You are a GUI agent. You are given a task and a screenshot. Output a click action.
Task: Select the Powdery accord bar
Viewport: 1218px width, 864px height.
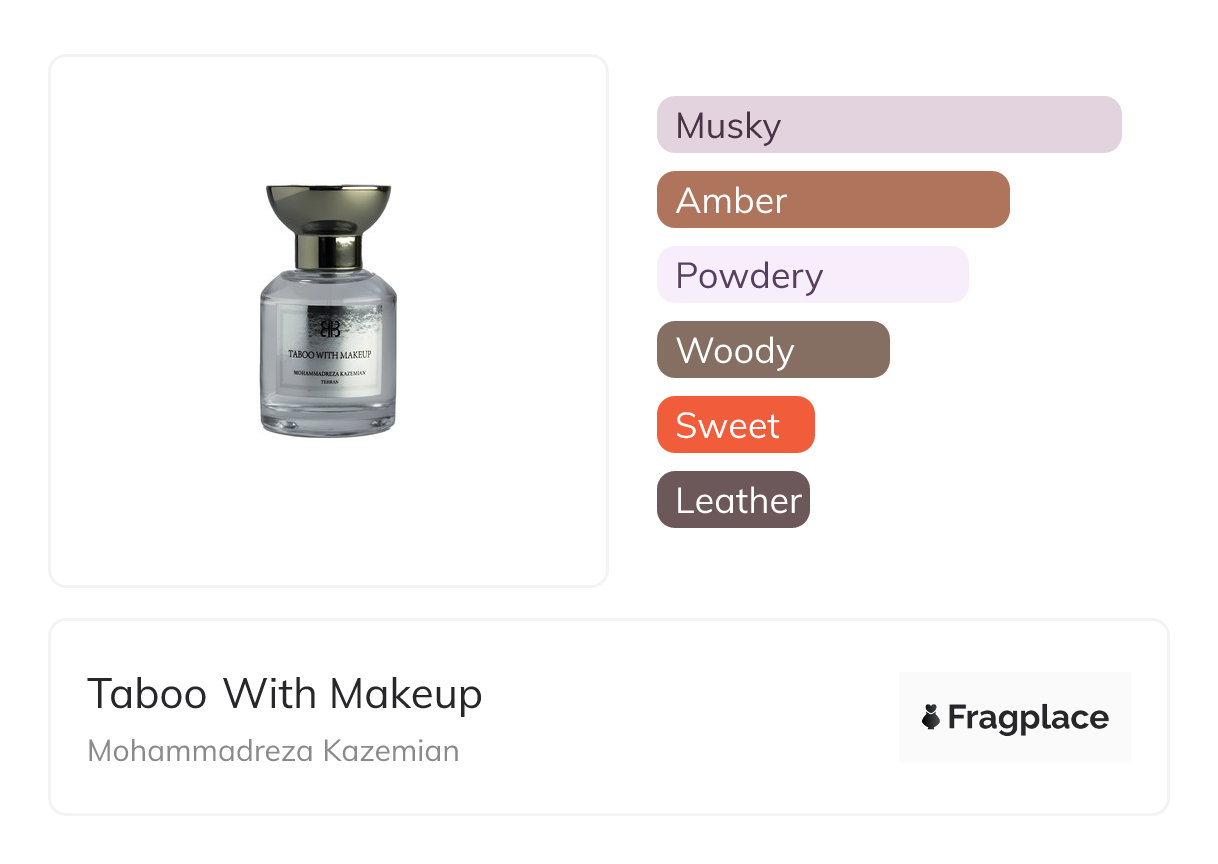coord(812,275)
